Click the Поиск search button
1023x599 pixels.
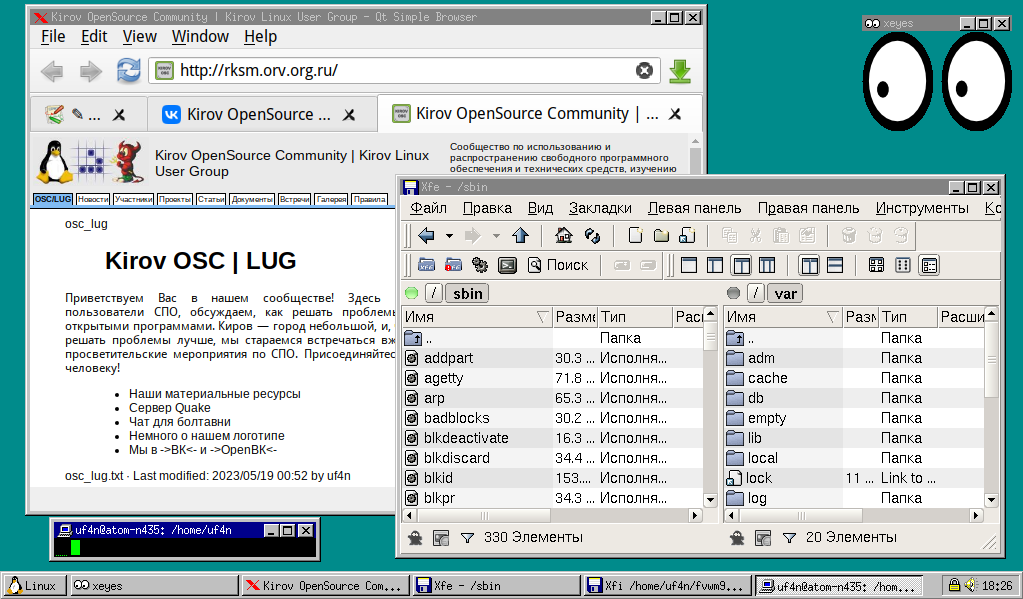[x=558, y=265]
